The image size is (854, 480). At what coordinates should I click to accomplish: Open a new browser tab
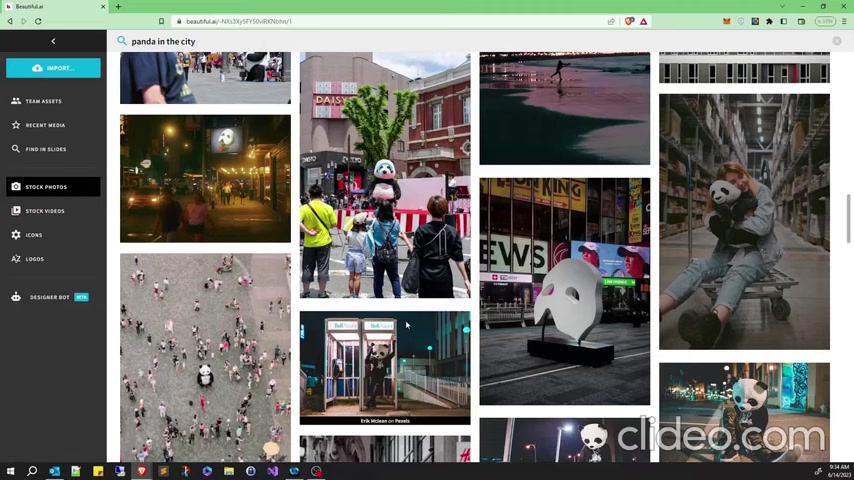point(118,7)
